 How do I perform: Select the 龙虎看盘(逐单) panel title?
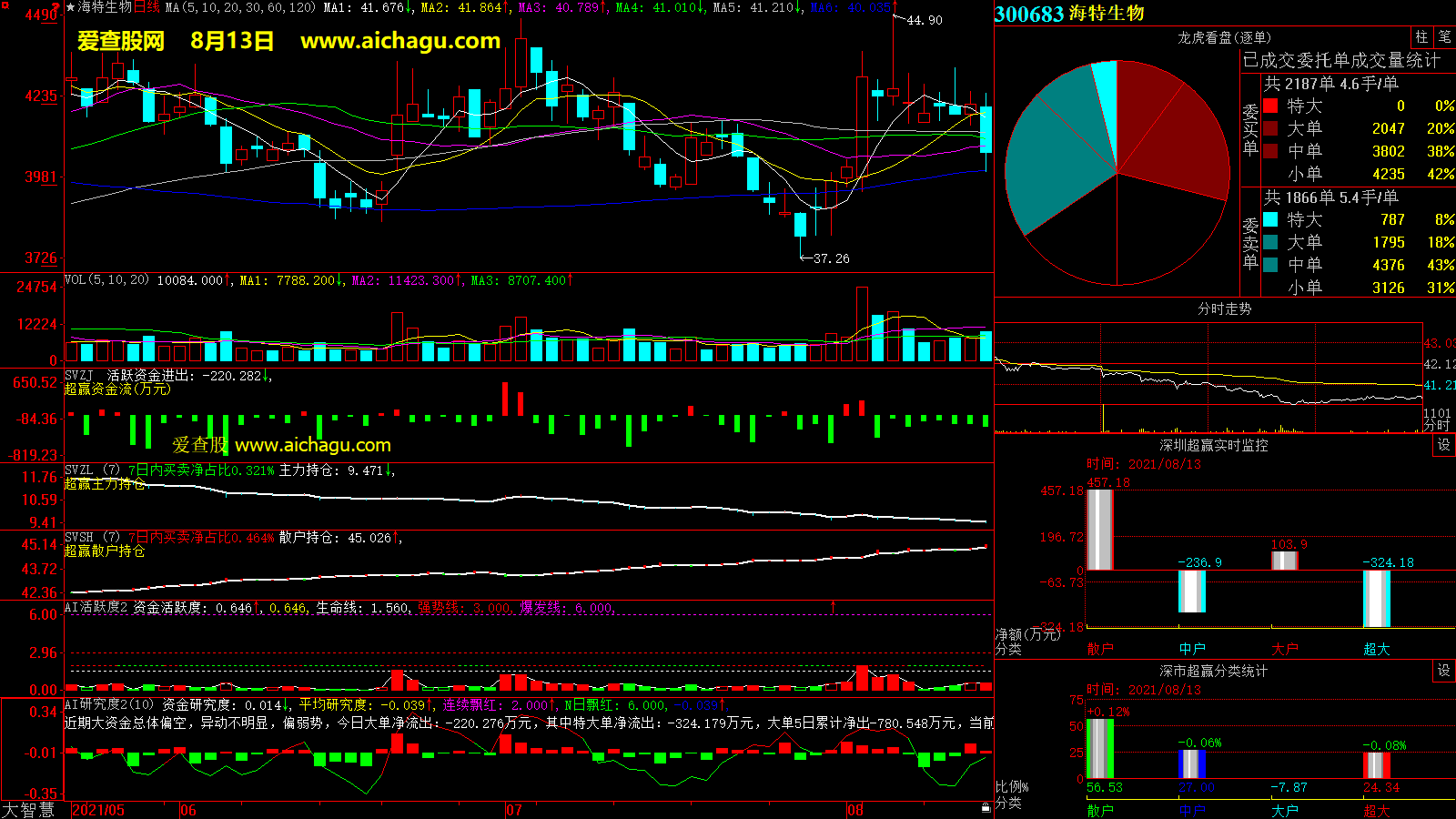click(1224, 37)
